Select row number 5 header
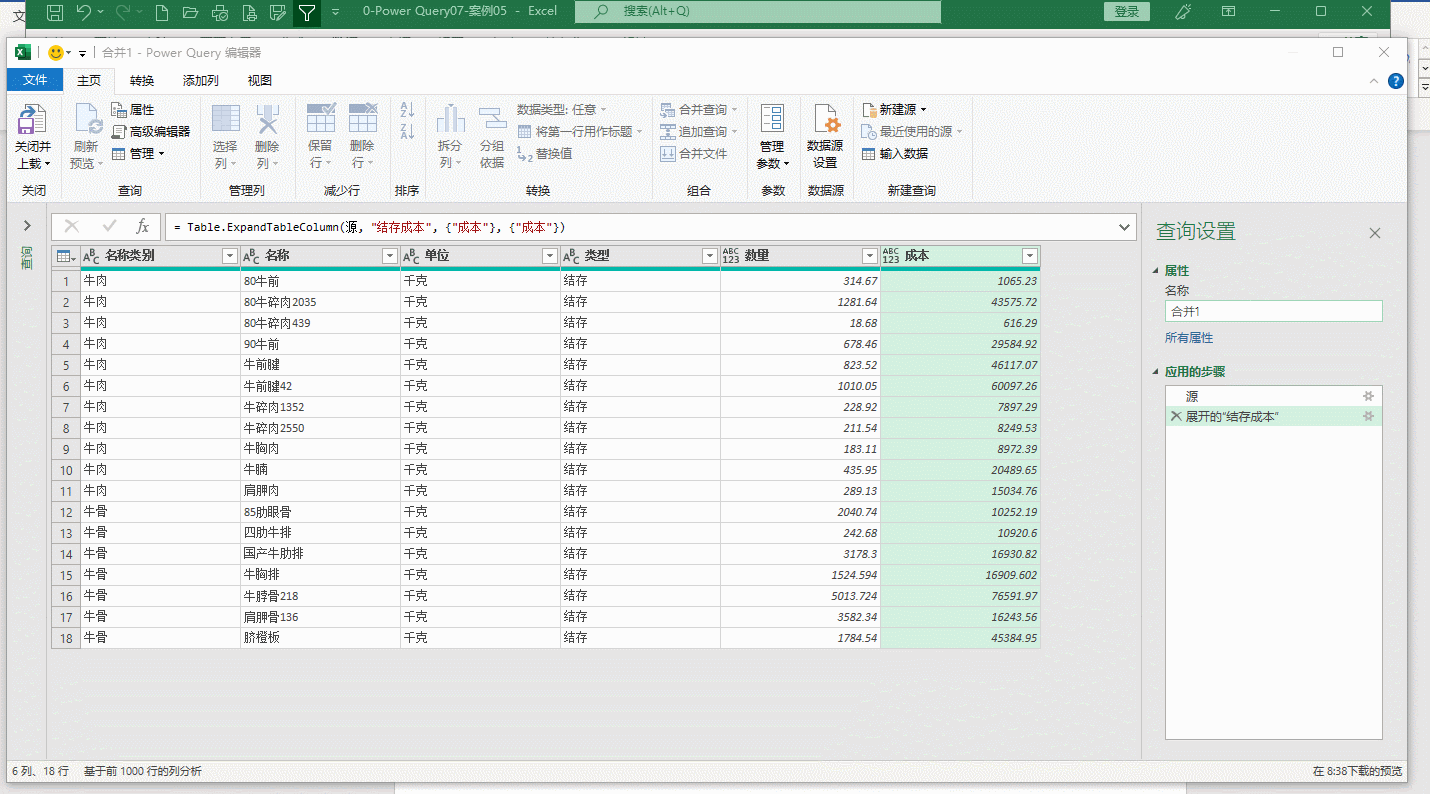The height and width of the screenshot is (794, 1430). tap(66, 365)
